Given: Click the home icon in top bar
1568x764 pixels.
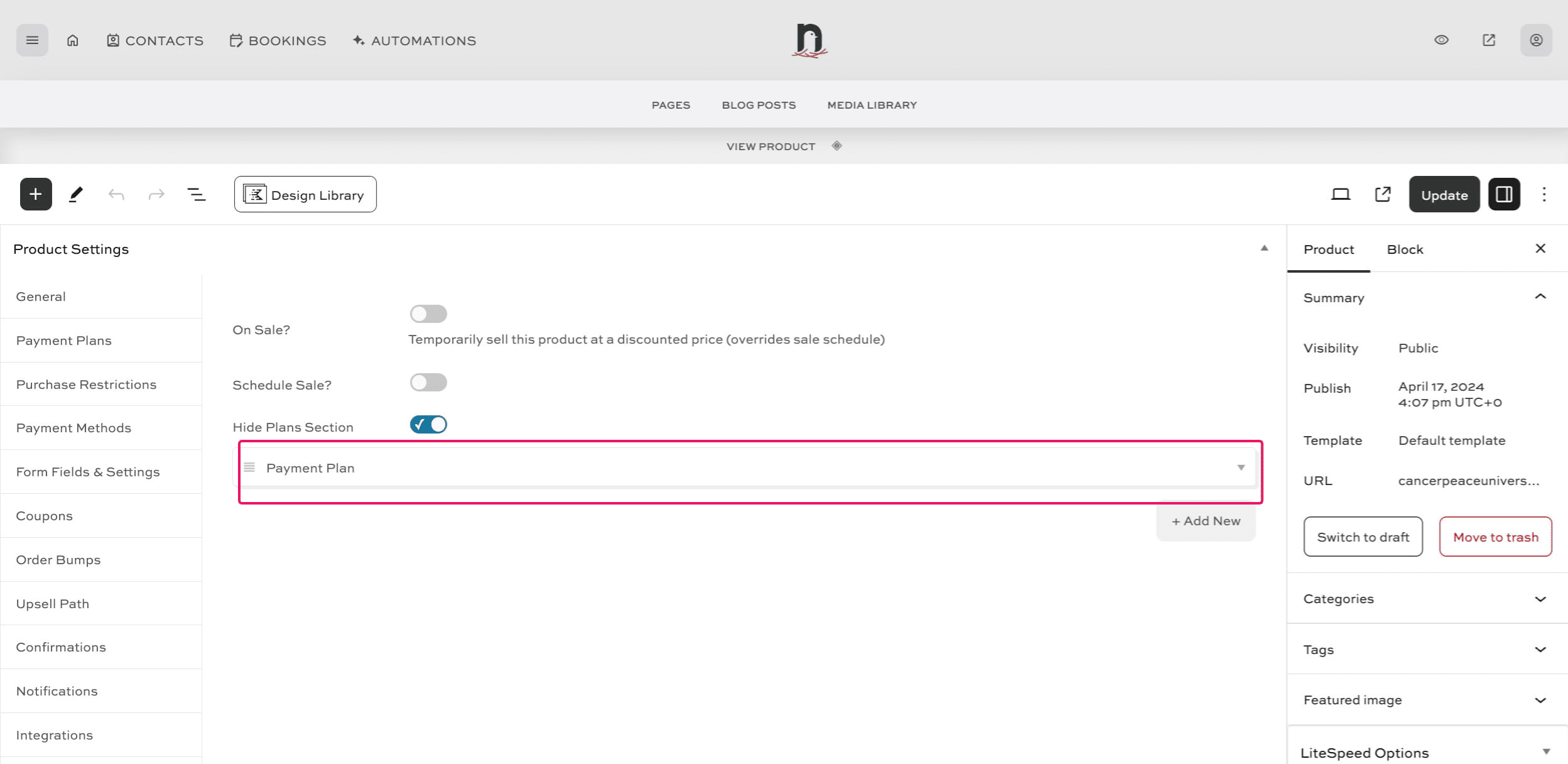Looking at the screenshot, I should click(73, 40).
